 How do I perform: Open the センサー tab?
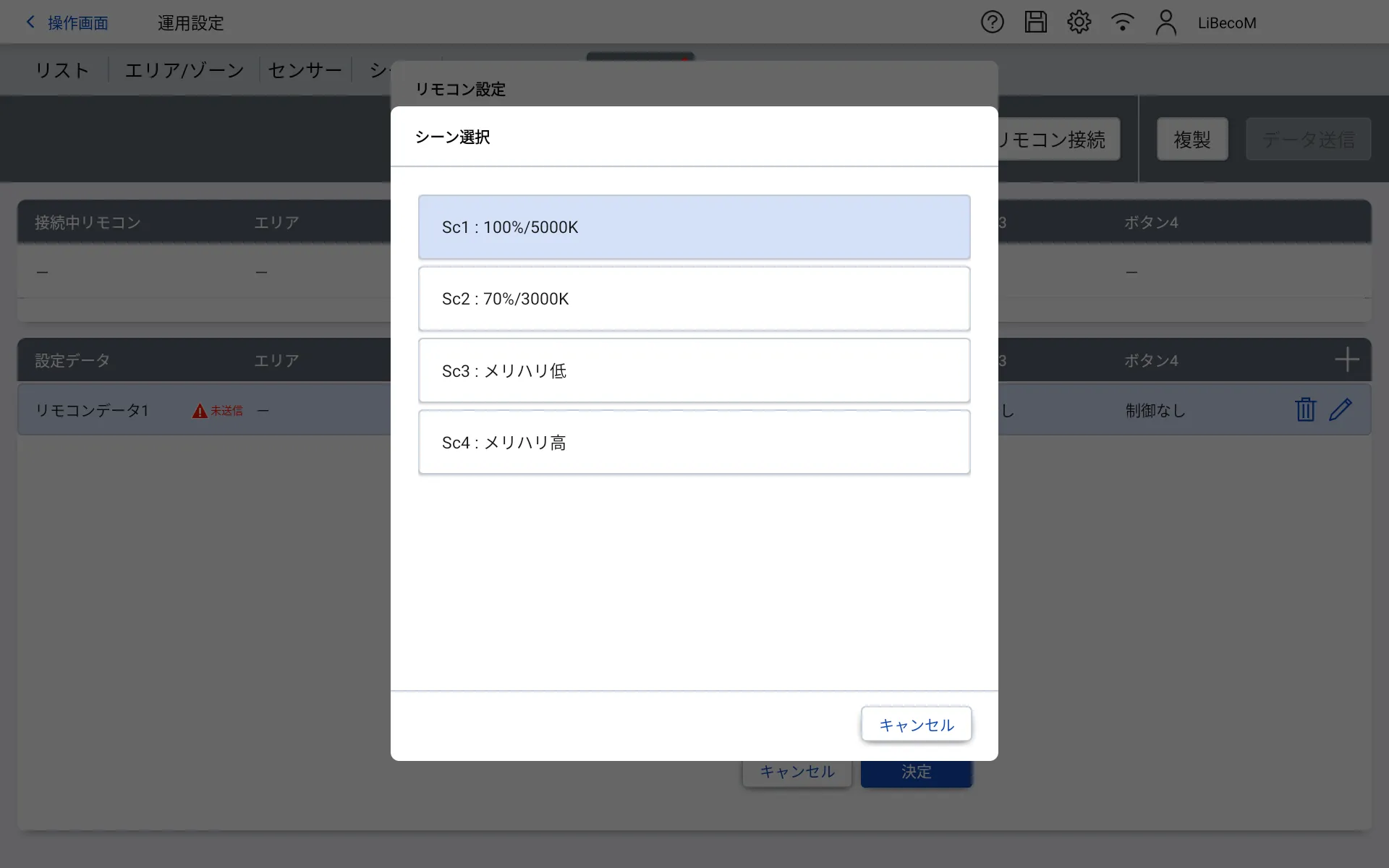[305, 70]
